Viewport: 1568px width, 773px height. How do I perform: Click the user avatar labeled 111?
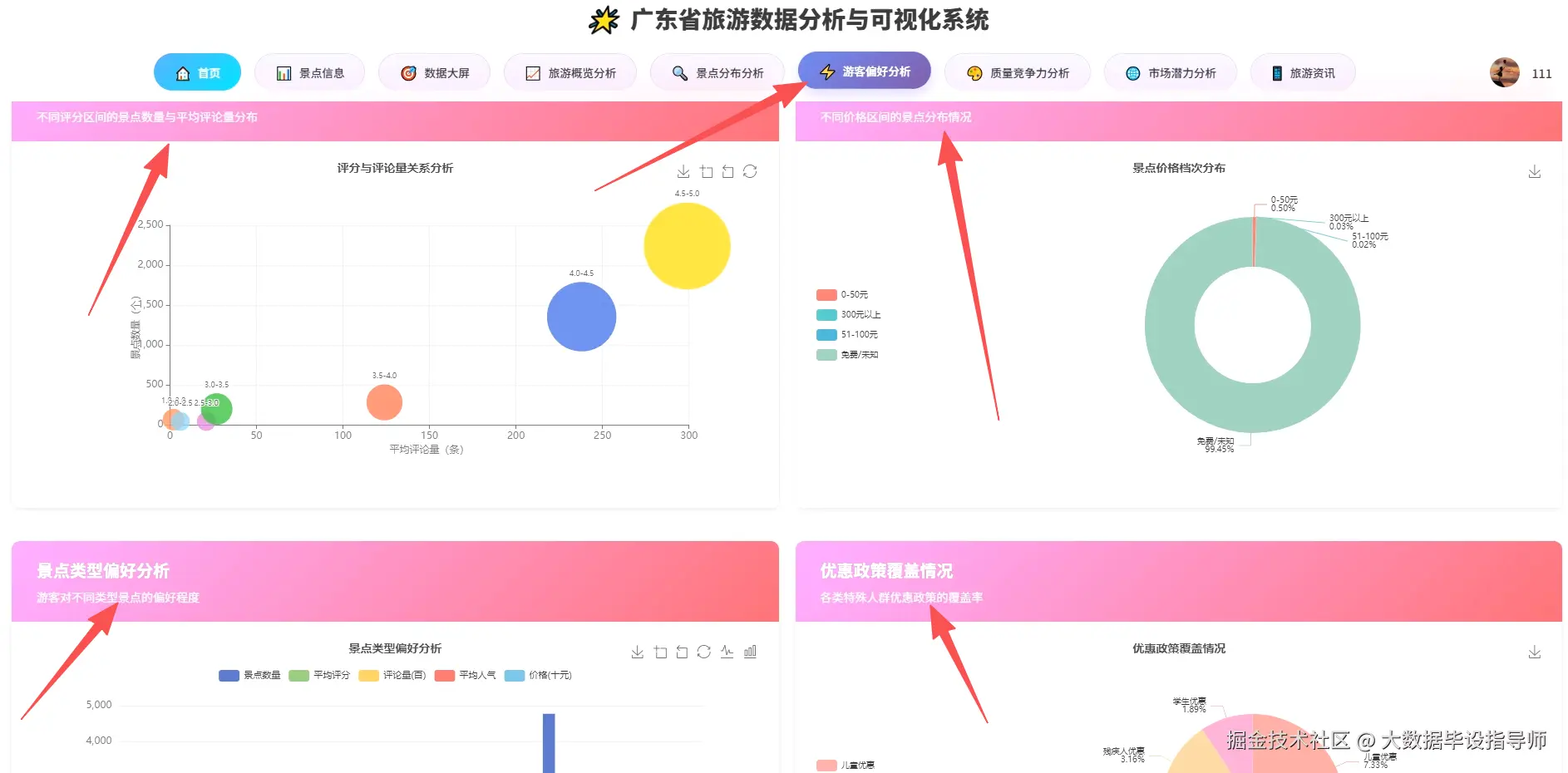pyautogui.click(x=1505, y=72)
